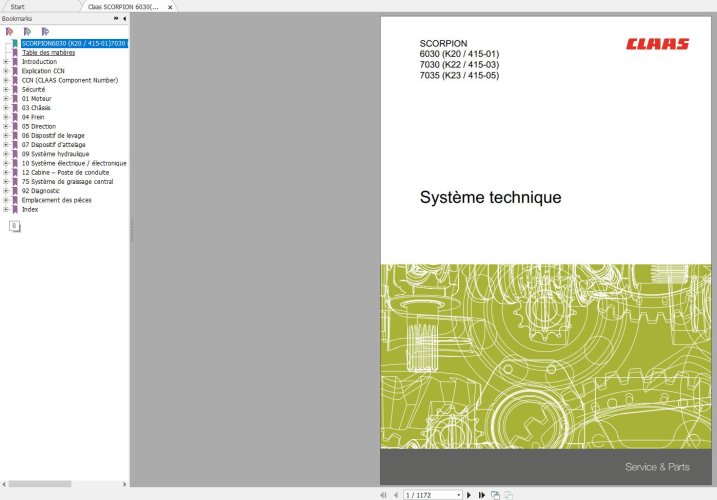Image resolution: width=717 pixels, height=500 pixels.
Task: Select the 10 Système électrique / électronique bookmark
Action: 74,163
